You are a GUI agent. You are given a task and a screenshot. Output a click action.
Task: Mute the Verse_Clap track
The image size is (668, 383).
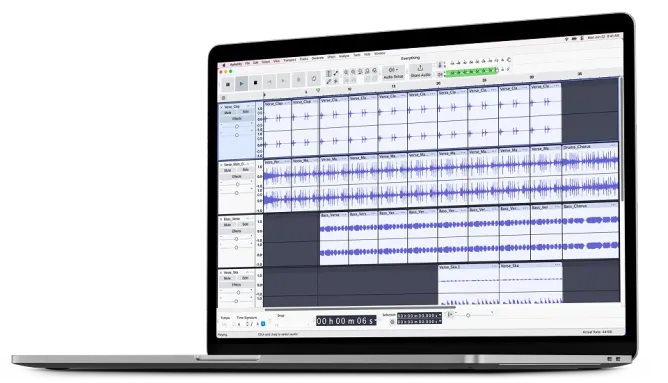click(x=228, y=112)
